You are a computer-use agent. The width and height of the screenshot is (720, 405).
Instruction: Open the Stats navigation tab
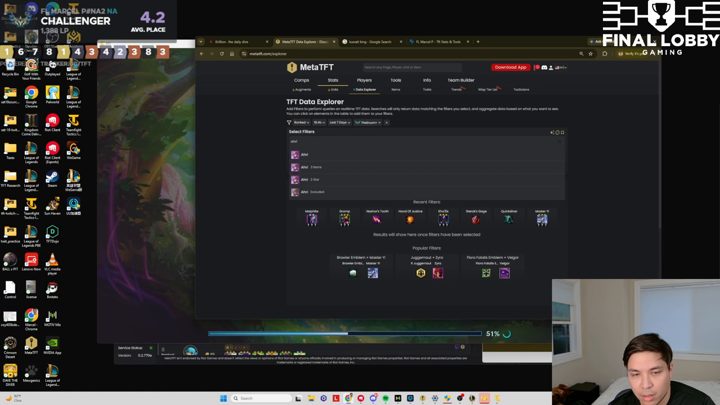point(333,80)
